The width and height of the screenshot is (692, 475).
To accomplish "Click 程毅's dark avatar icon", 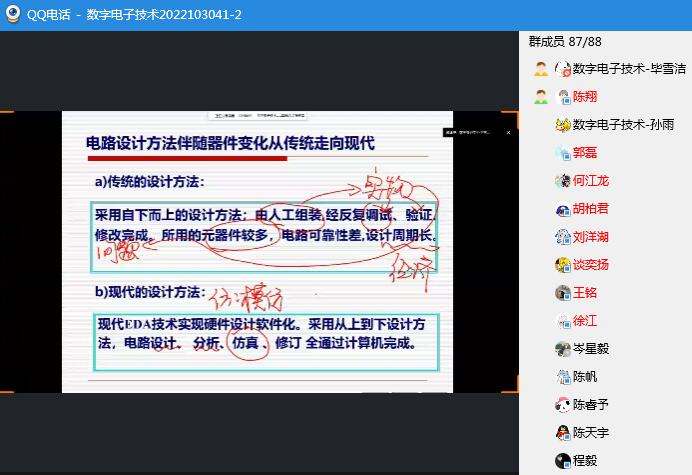I will 563,461.
